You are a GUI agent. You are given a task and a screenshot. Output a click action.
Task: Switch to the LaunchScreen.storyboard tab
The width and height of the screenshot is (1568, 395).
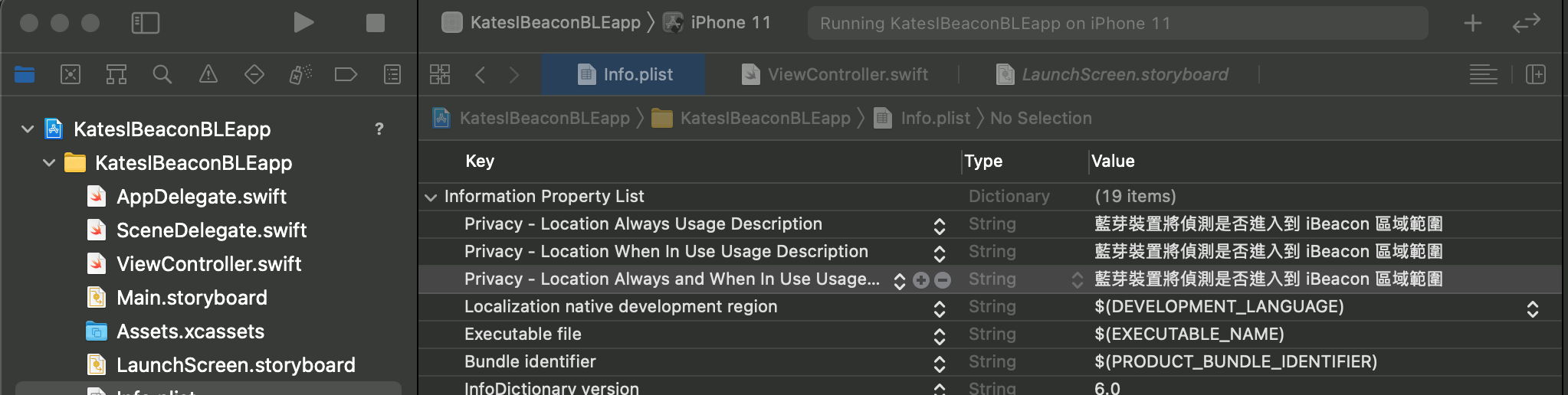1113,74
